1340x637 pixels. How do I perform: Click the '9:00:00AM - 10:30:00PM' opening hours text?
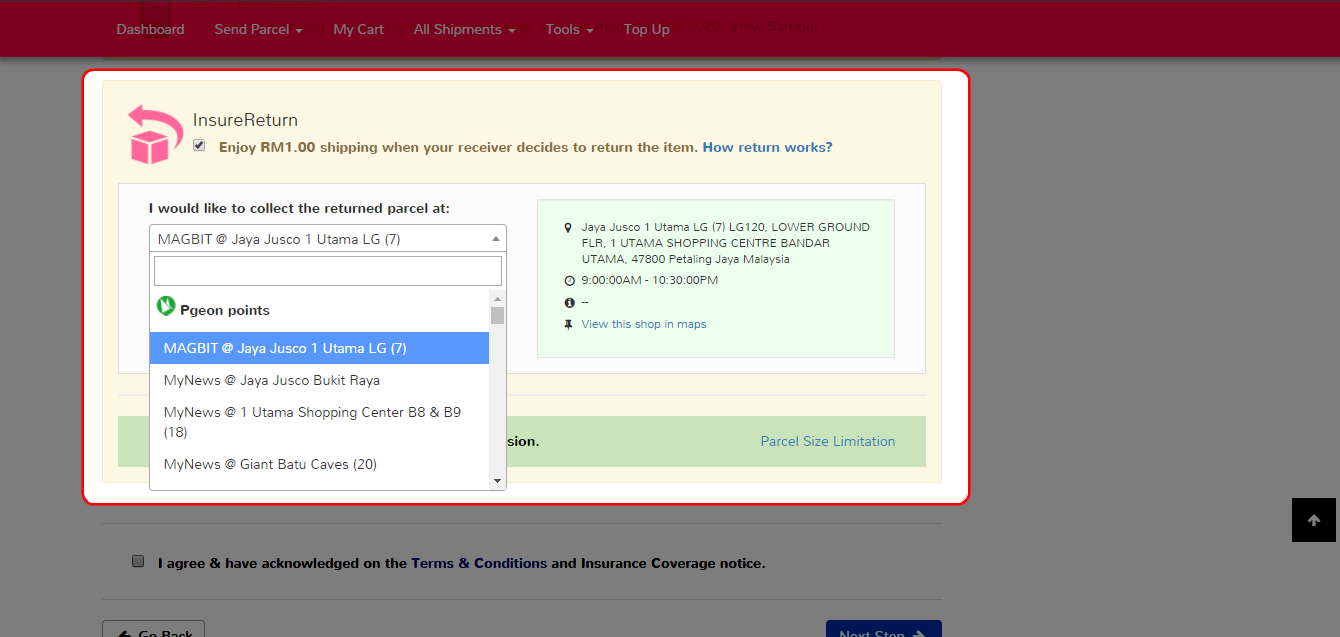coord(649,280)
